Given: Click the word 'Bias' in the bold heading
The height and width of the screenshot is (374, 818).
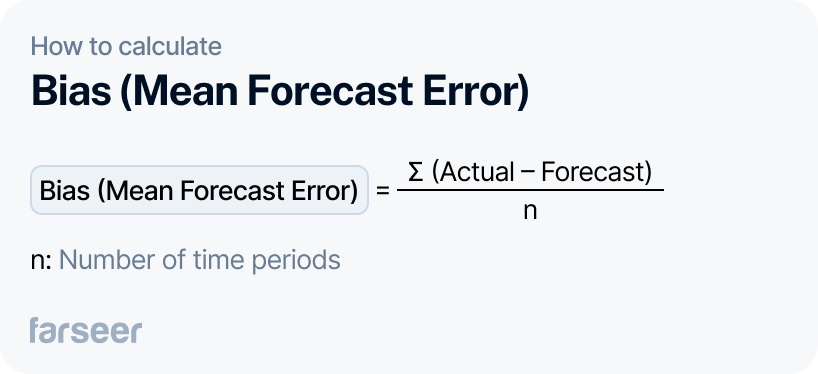Looking at the screenshot, I should tap(71, 92).
